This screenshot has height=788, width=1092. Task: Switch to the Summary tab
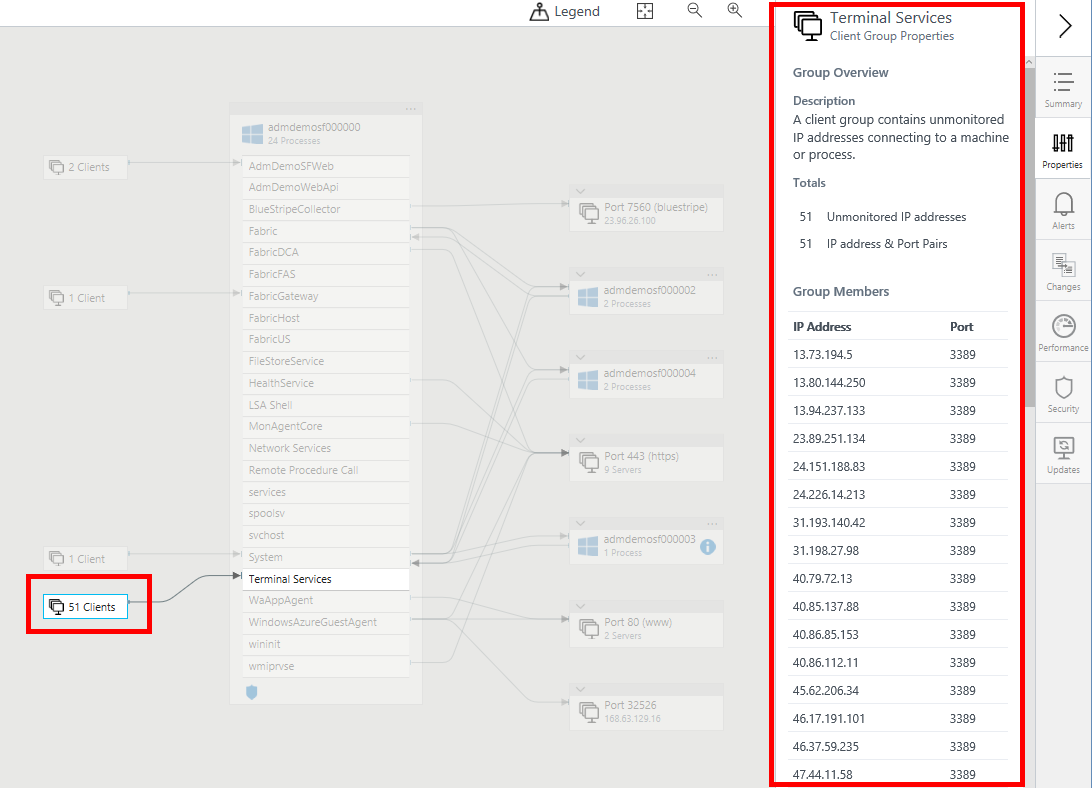pos(1063,88)
